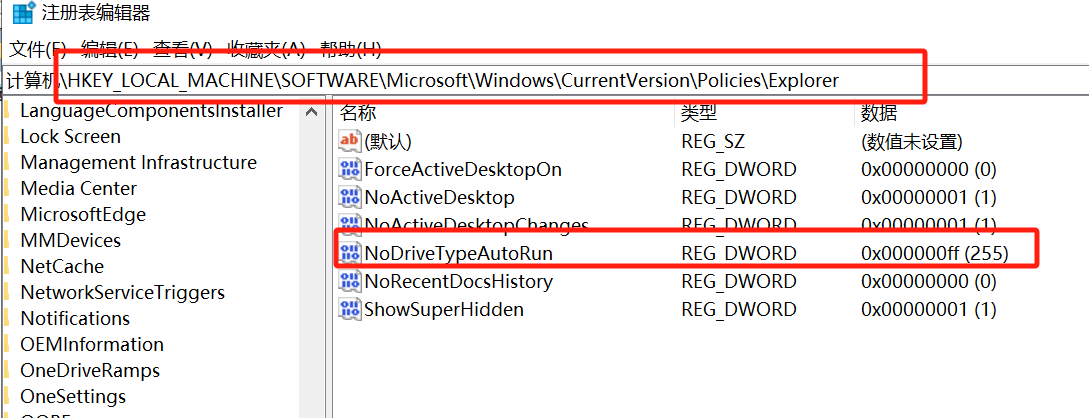
Task: Click REG_DWORD type of ShowSuperHidden
Action: click(x=738, y=309)
